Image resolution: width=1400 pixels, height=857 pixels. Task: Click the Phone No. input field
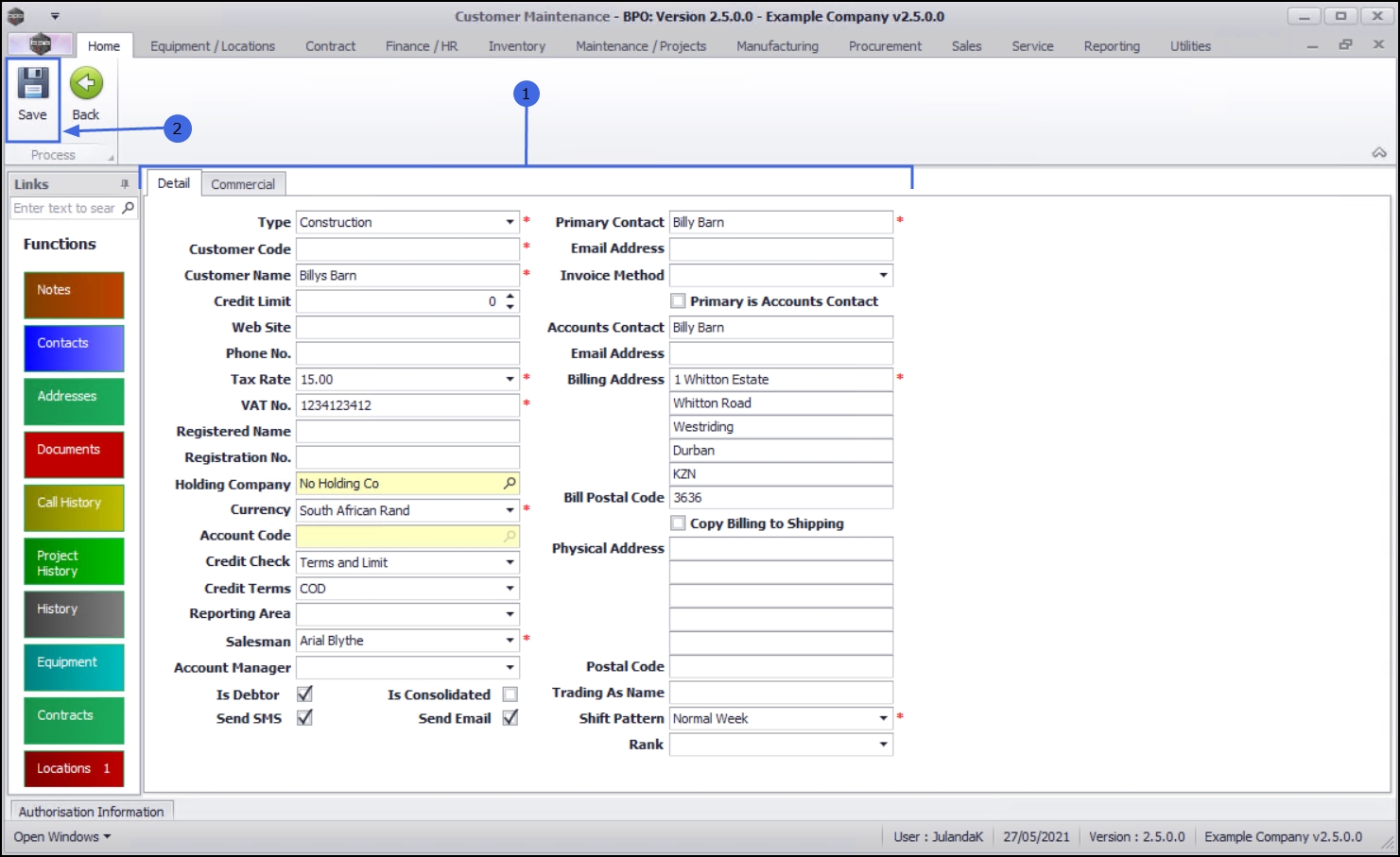(407, 353)
